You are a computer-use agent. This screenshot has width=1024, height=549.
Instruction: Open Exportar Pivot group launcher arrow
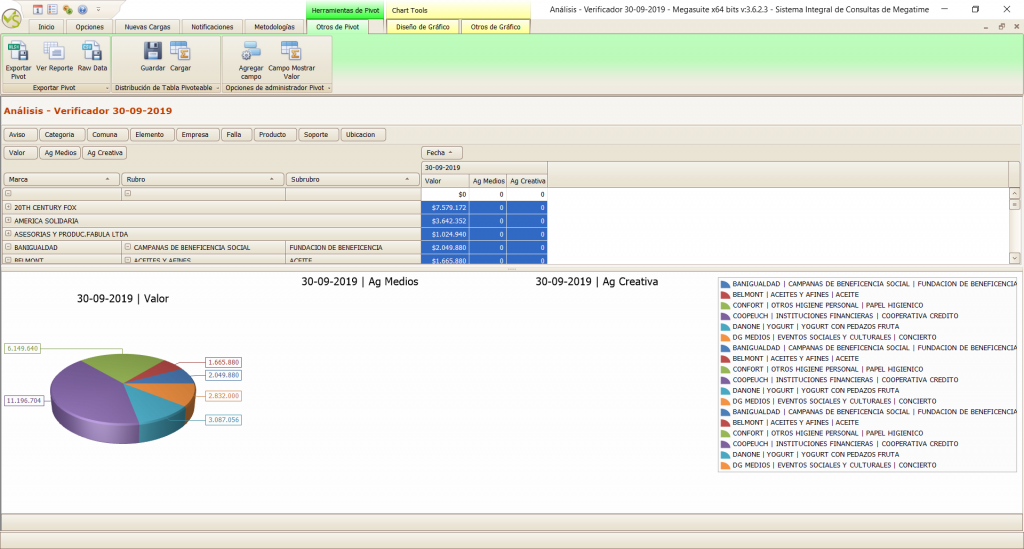tap(106, 88)
